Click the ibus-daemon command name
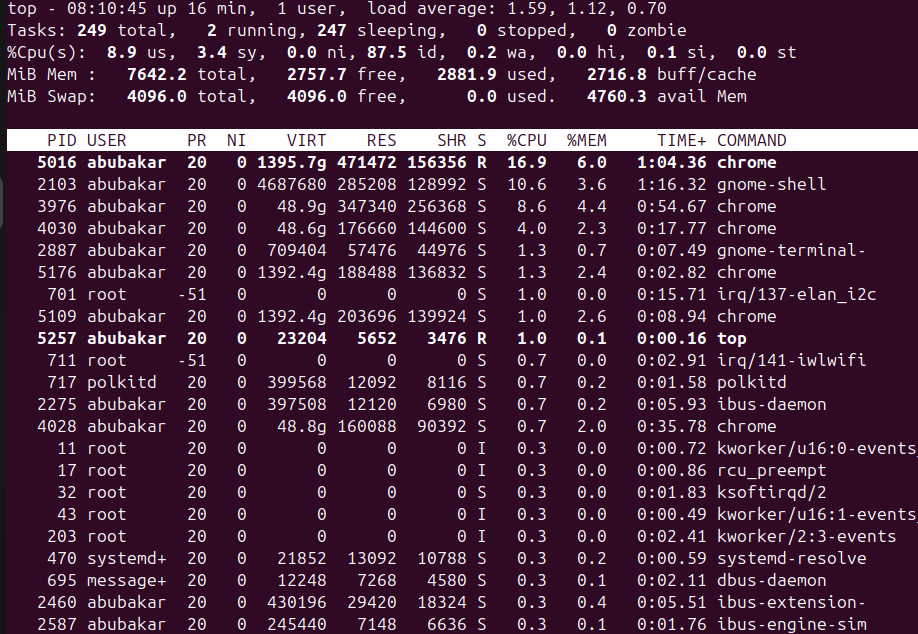This screenshot has width=918, height=634. tap(772, 405)
